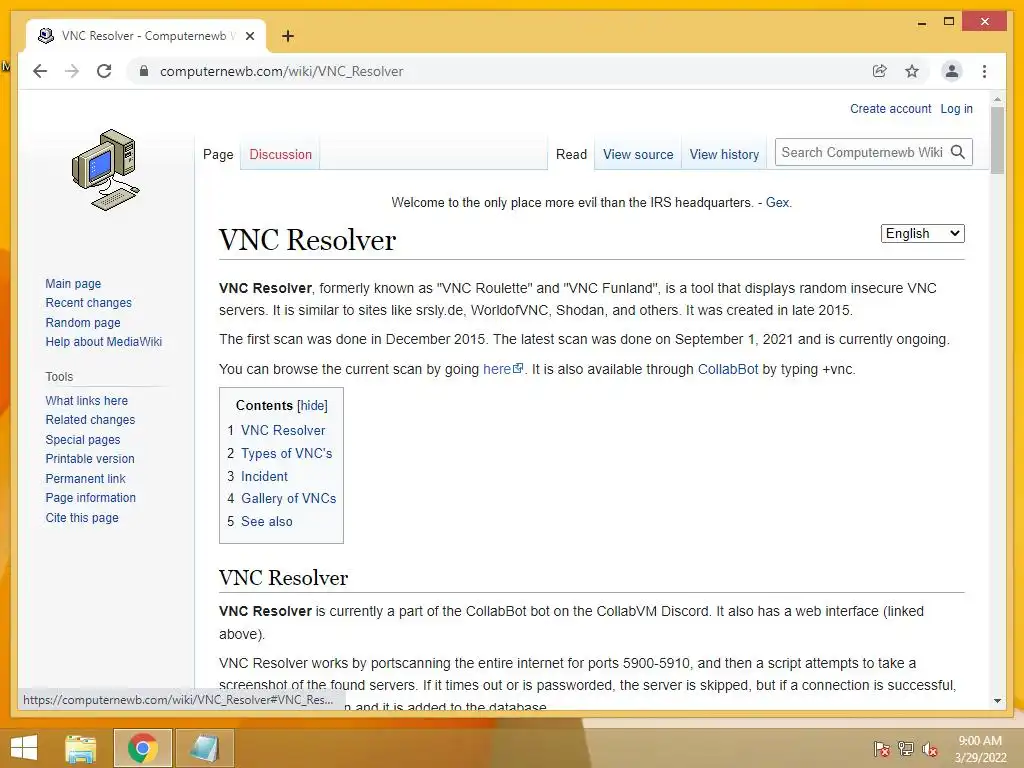Switch to the Page tab
The height and width of the screenshot is (768, 1024).
click(218, 155)
